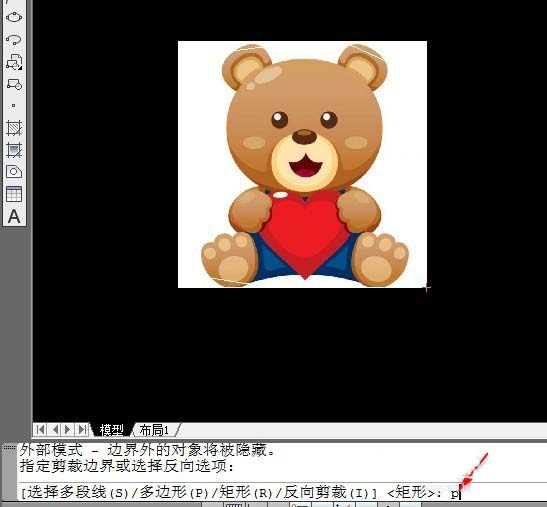
Task: Choose the Make Block tool
Action: [x=14, y=84]
